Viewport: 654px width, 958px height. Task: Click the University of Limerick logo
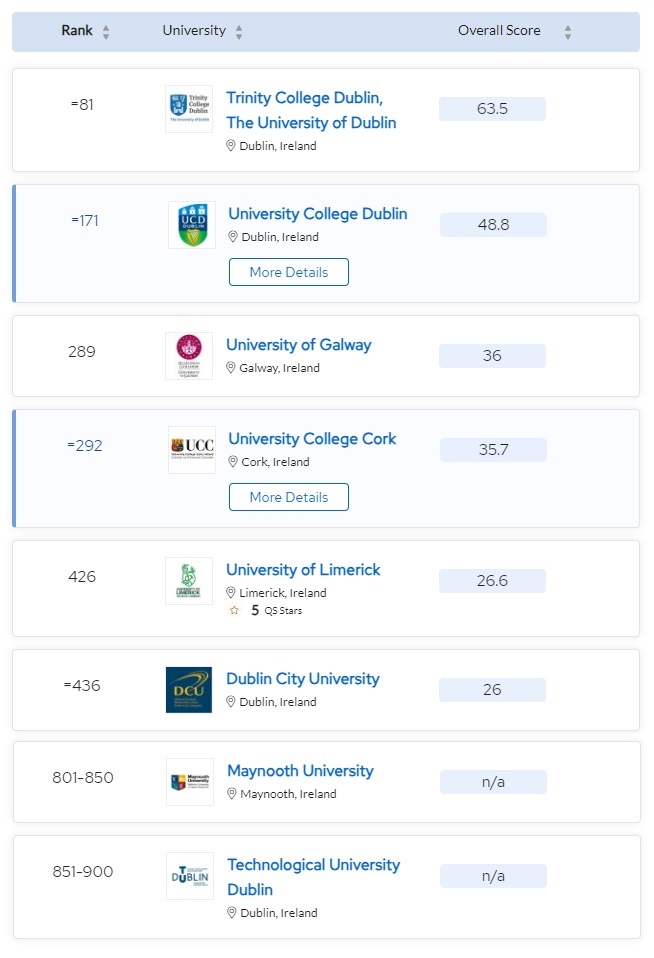pos(190,579)
